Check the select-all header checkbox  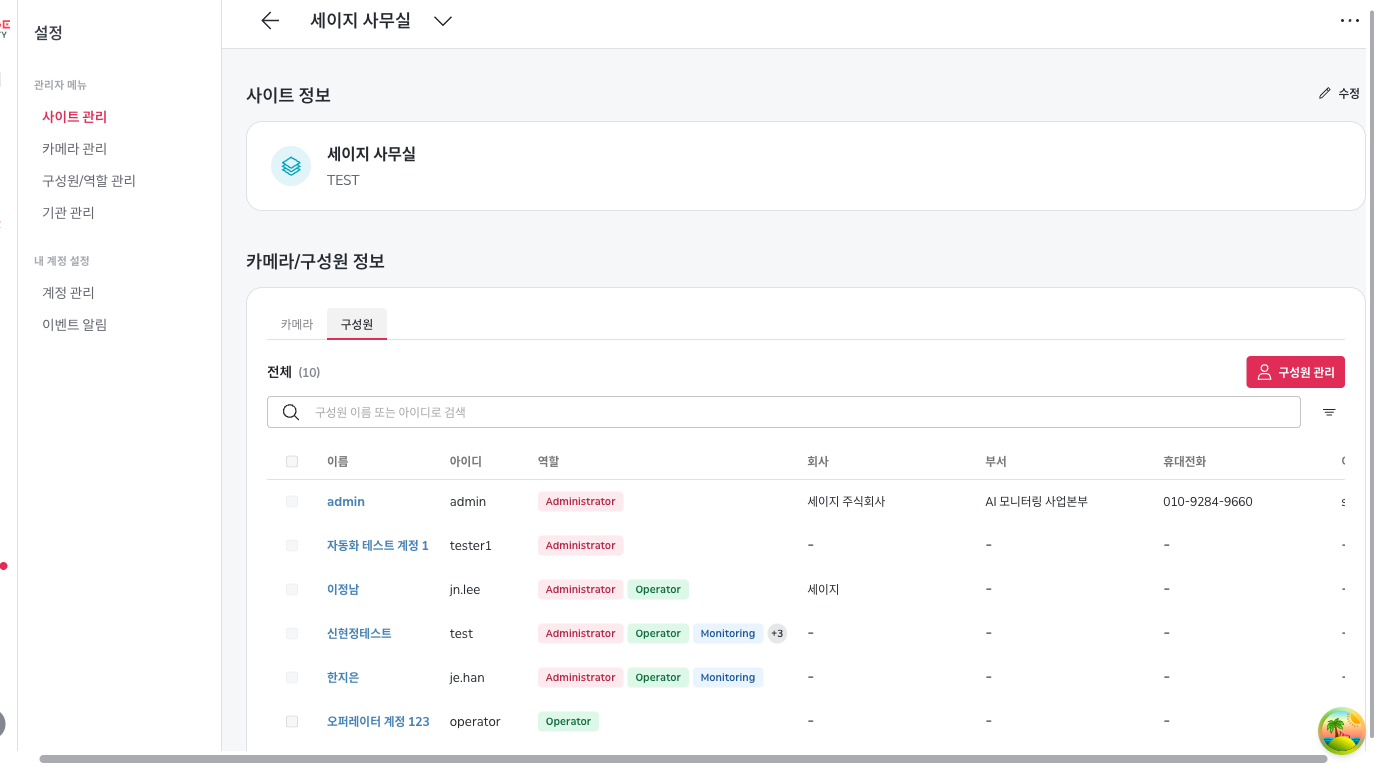click(x=292, y=461)
